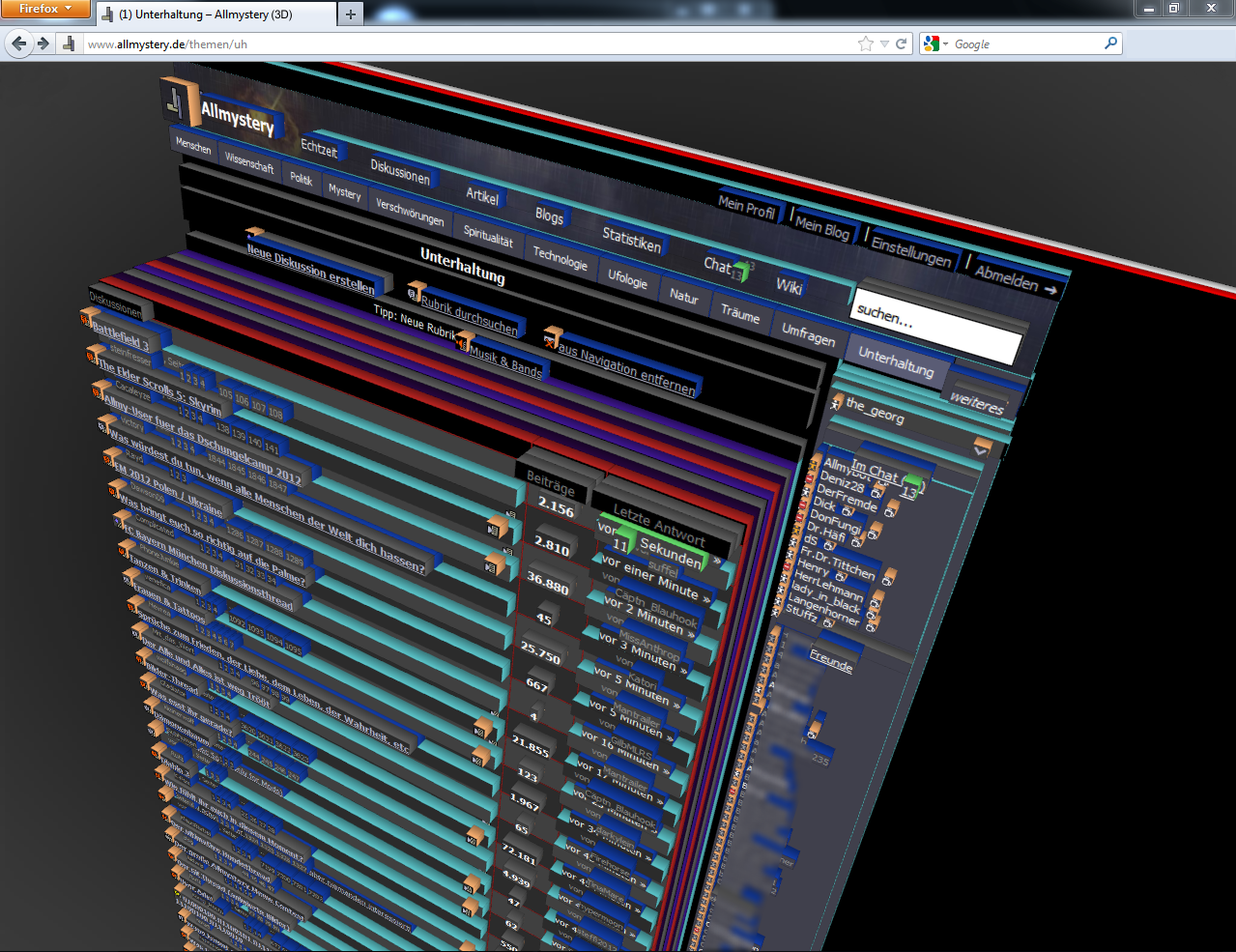The height and width of the screenshot is (952, 1236).
Task: Open a new tab with the plus button
Action: (351, 14)
